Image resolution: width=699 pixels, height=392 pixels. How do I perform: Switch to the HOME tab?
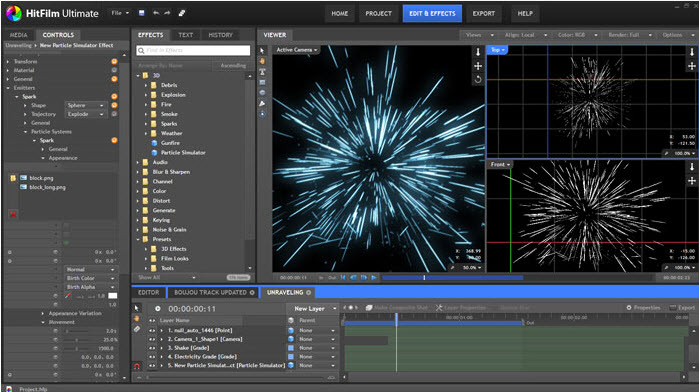coord(340,13)
